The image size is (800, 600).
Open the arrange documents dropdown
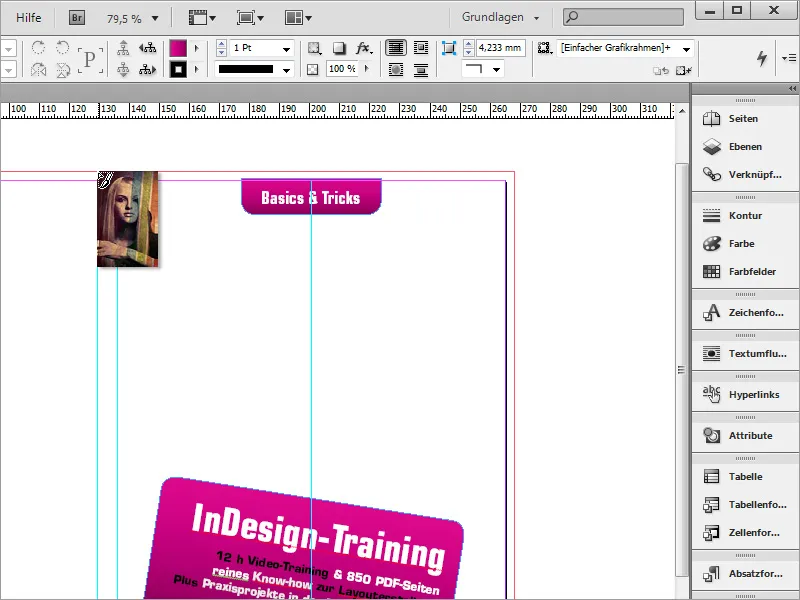(x=298, y=18)
